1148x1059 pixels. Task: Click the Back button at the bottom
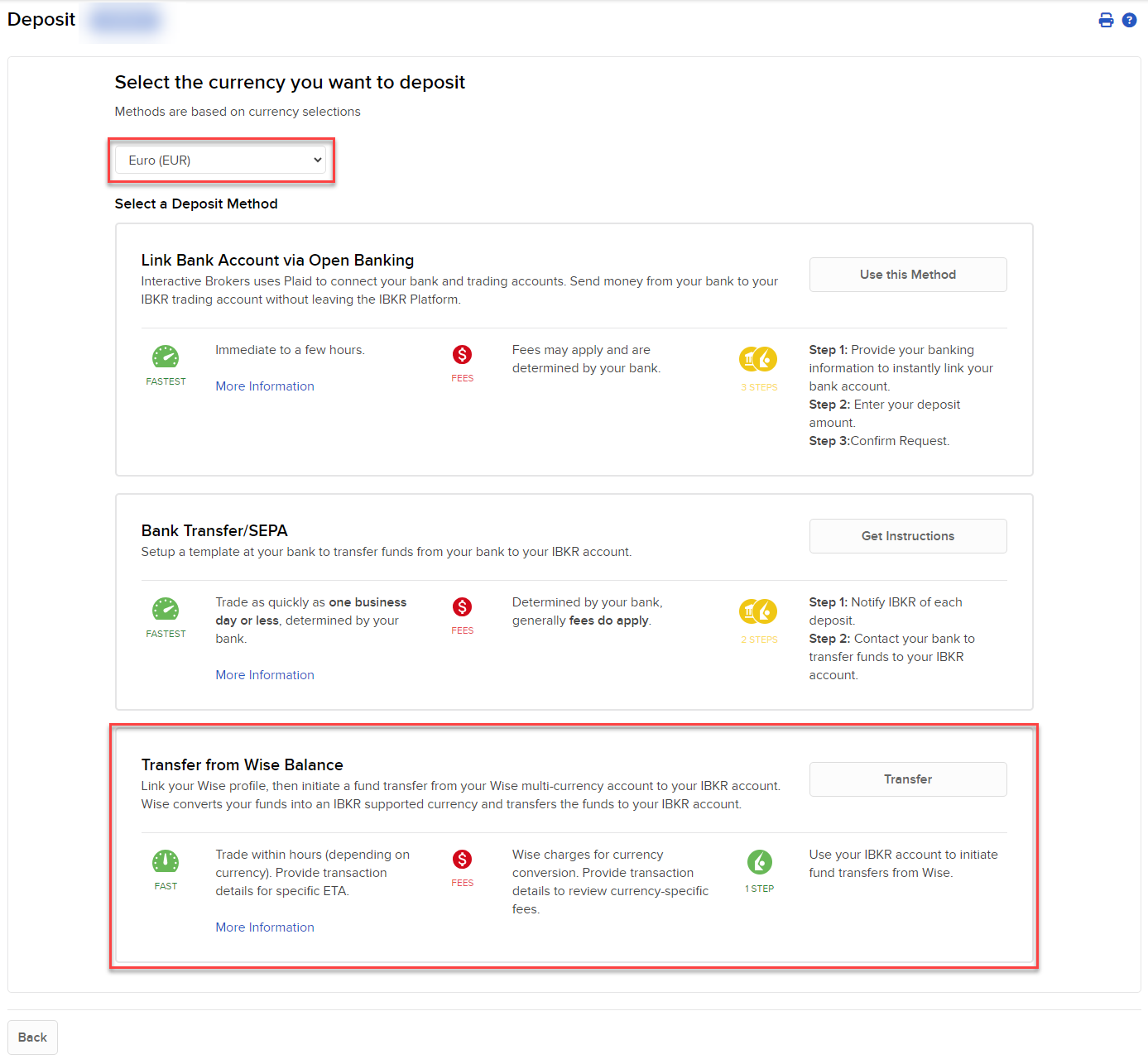pyautogui.click(x=31, y=1037)
